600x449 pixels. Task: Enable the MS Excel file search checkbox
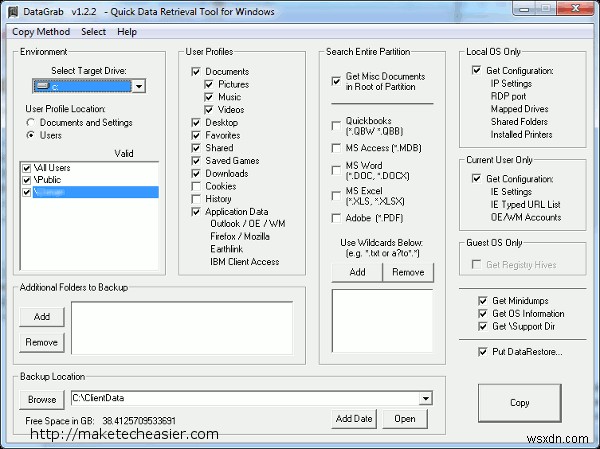coord(336,196)
